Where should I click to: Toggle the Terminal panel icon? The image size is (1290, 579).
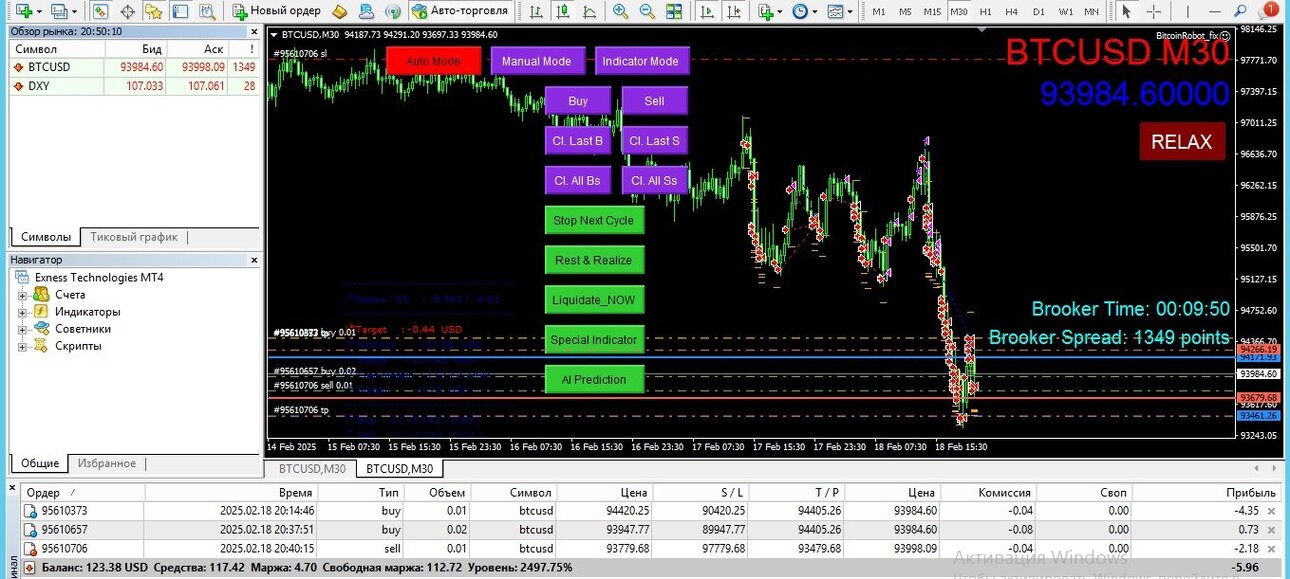[x=180, y=11]
